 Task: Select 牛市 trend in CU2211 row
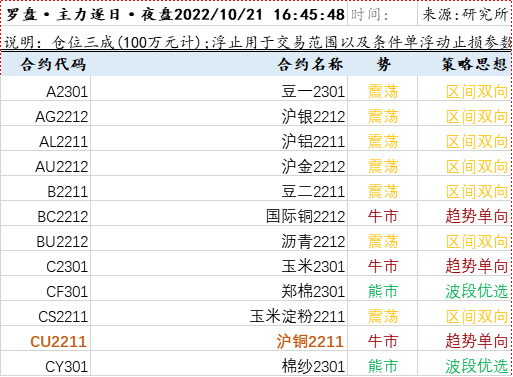coord(383,341)
